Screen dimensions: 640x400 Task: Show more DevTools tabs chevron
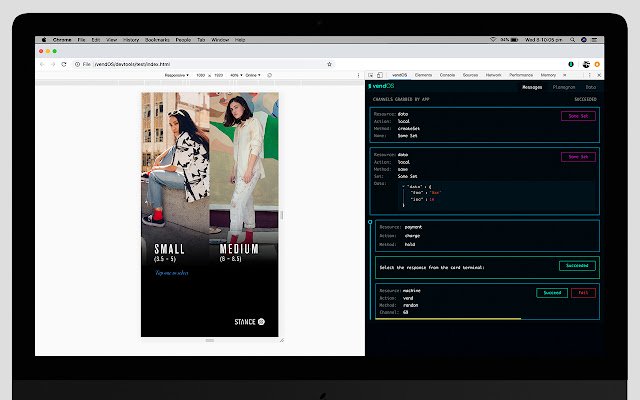coord(564,75)
